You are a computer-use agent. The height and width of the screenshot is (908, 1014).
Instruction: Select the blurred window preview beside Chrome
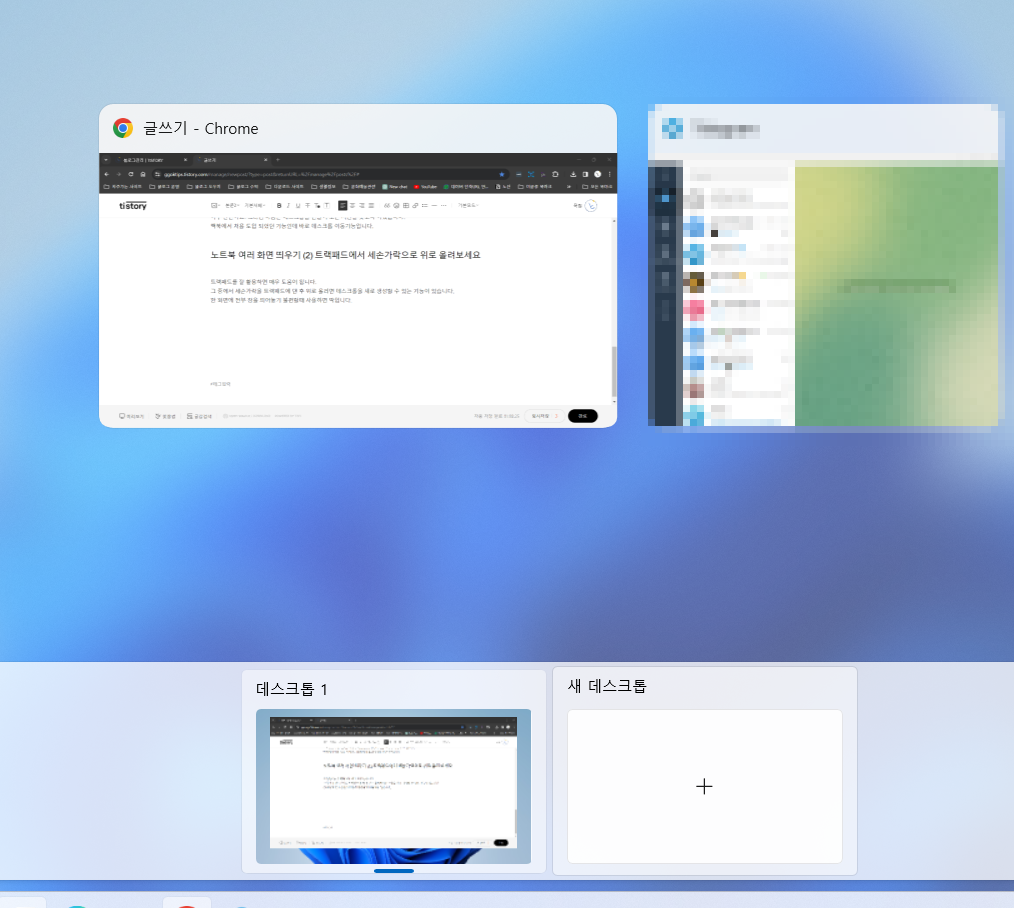click(x=823, y=265)
